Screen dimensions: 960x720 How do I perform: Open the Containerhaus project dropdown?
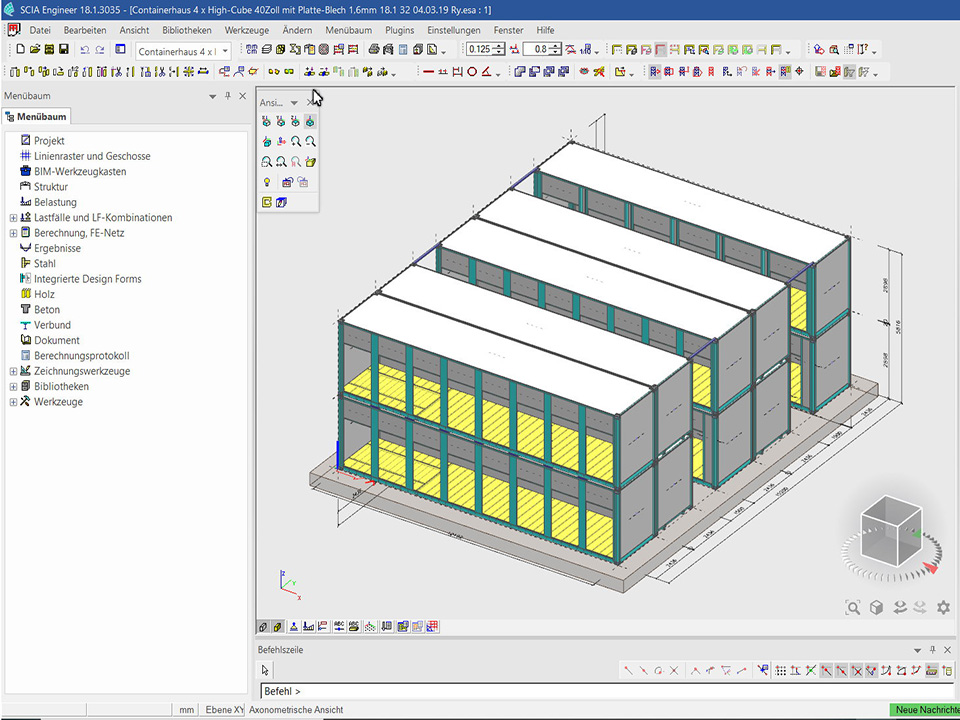tap(225, 50)
